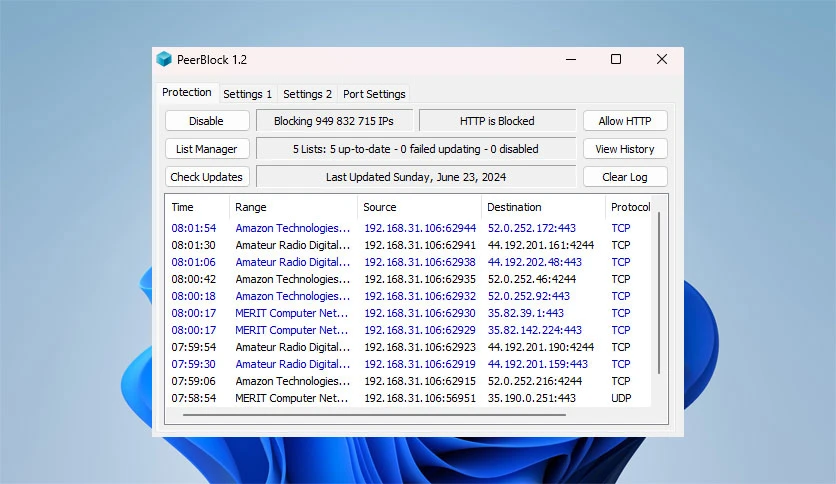Screen dimensions: 836x484
Task: Click Check Updates button
Action: pyautogui.click(x=207, y=177)
